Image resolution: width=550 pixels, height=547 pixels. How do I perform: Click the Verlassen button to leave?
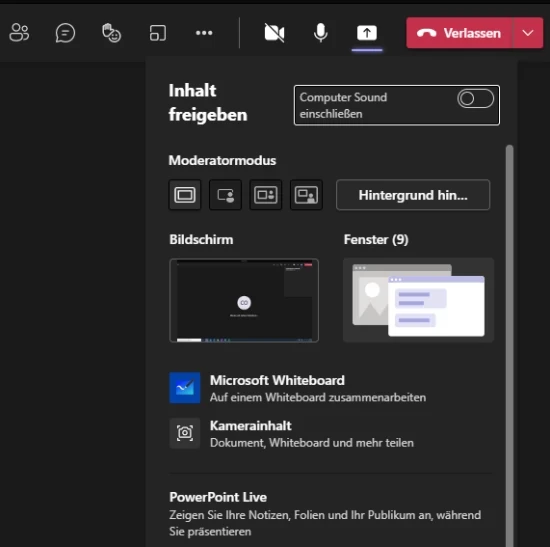[x=459, y=33]
